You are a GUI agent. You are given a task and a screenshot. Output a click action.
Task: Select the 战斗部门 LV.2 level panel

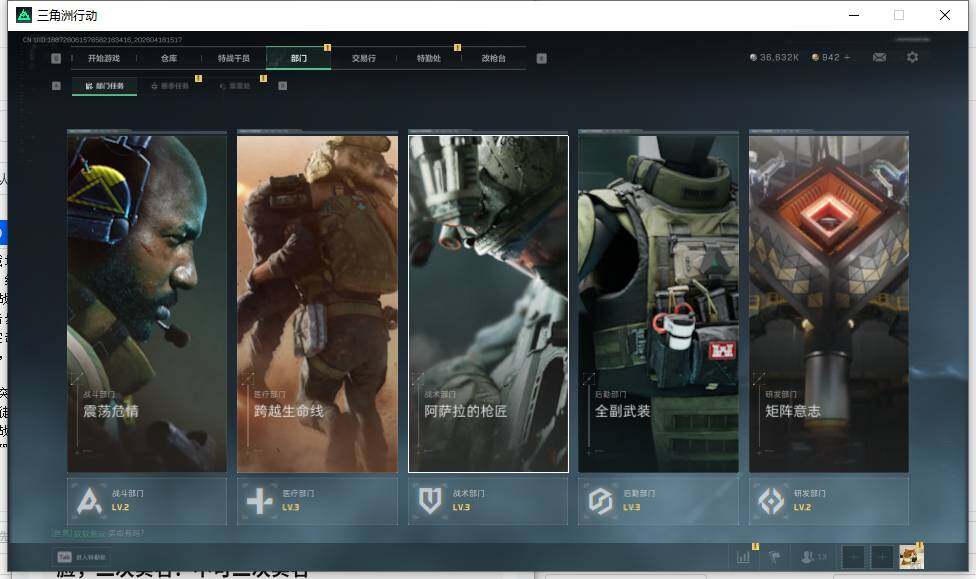(x=147, y=501)
